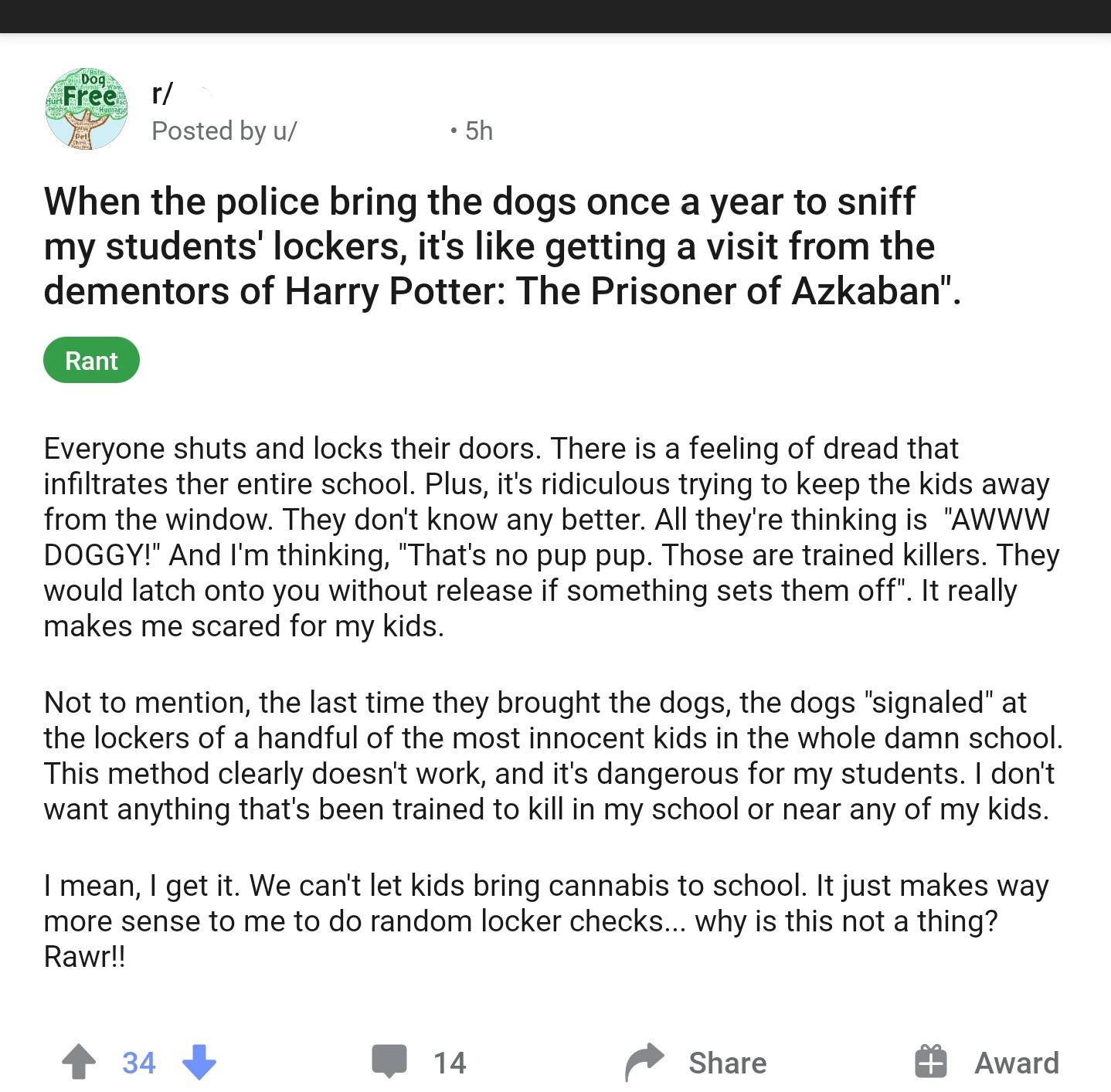Screen dimensions: 1111x1092
Task: Click the Award gift box icon
Action: click(930, 1061)
